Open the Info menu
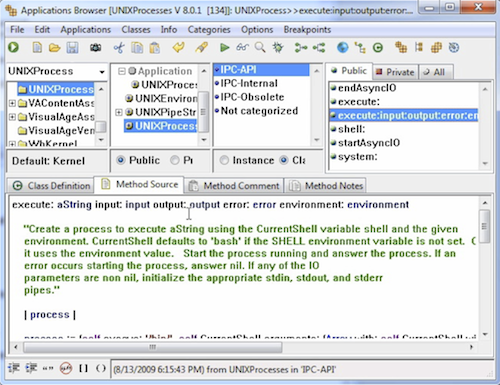 (169, 30)
